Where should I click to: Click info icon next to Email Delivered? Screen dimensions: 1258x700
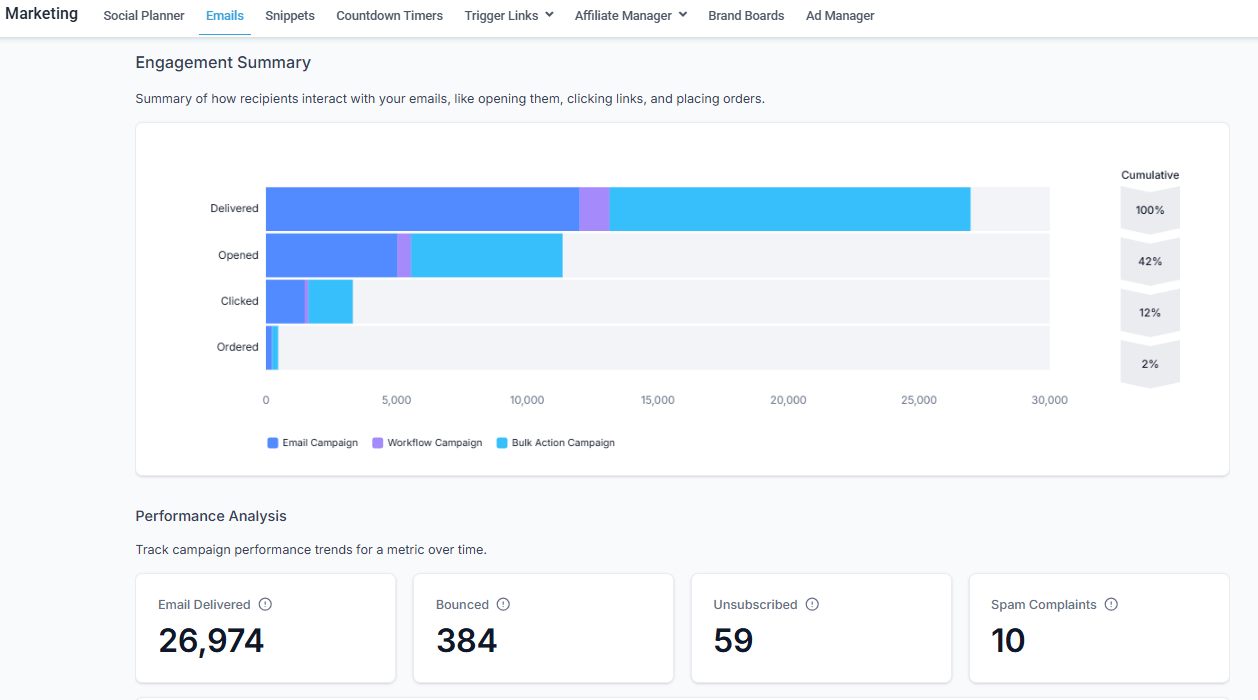coord(265,604)
